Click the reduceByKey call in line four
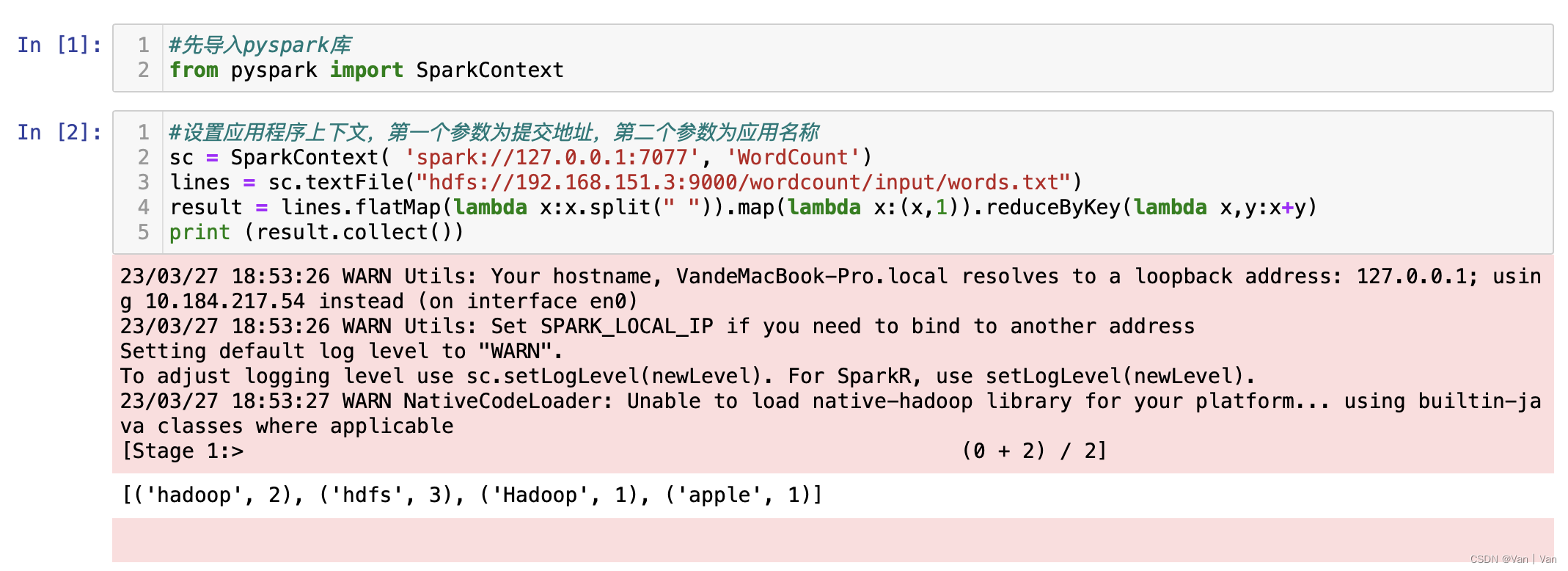 click(x=1151, y=208)
